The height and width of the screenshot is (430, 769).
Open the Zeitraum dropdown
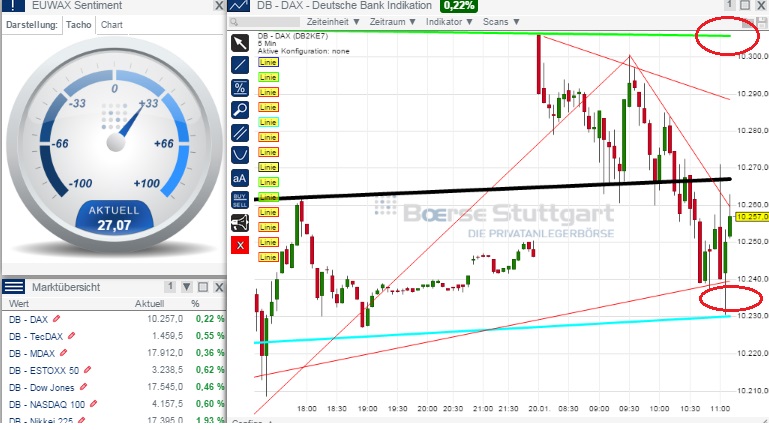pyautogui.click(x=392, y=22)
